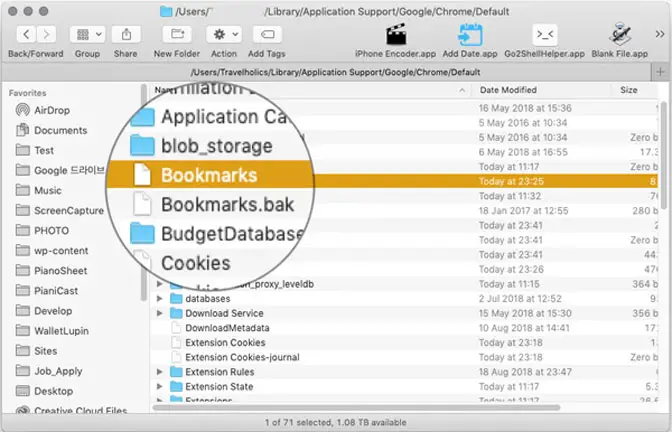
Task: Select the Extension Cookies file
Action: click(405, 342)
